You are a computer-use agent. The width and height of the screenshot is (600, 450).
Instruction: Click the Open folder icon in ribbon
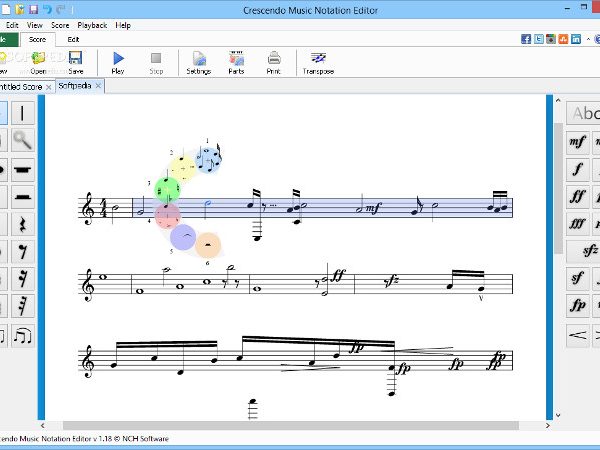click(x=38, y=62)
